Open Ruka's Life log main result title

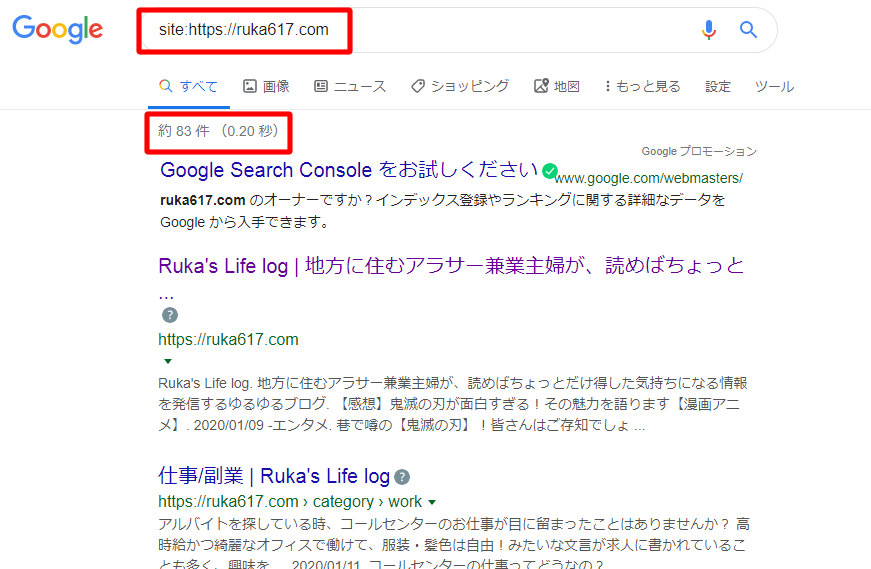[x=451, y=266]
